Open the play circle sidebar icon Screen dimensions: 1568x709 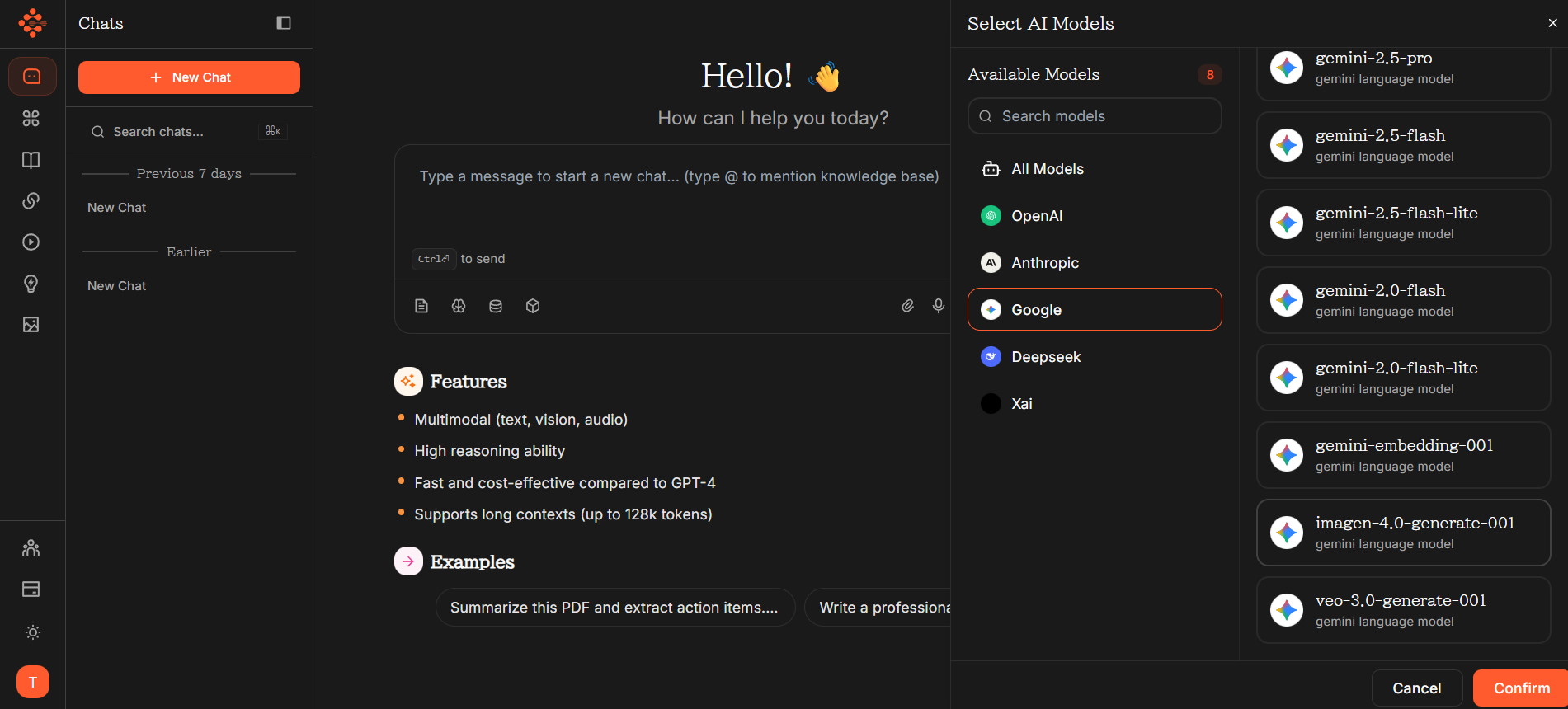31,242
